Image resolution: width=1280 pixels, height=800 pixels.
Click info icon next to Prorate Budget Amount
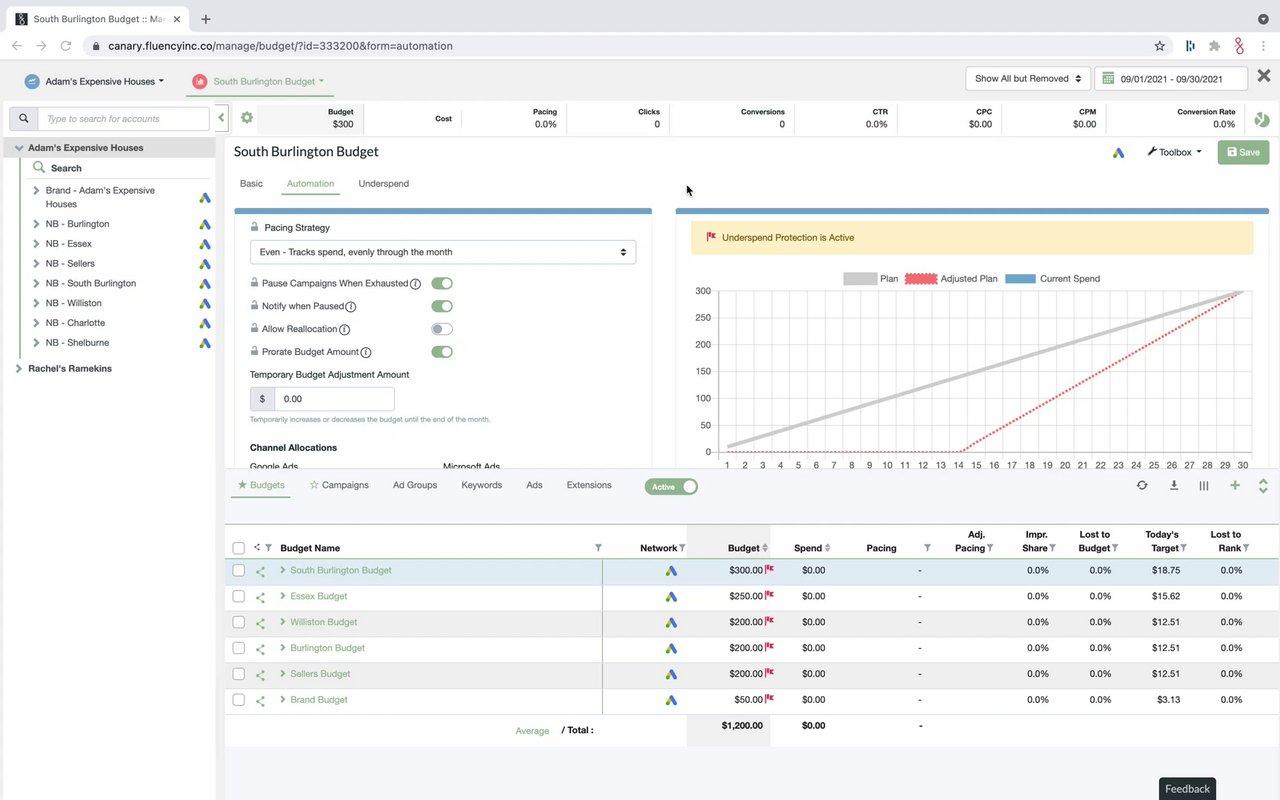click(366, 352)
